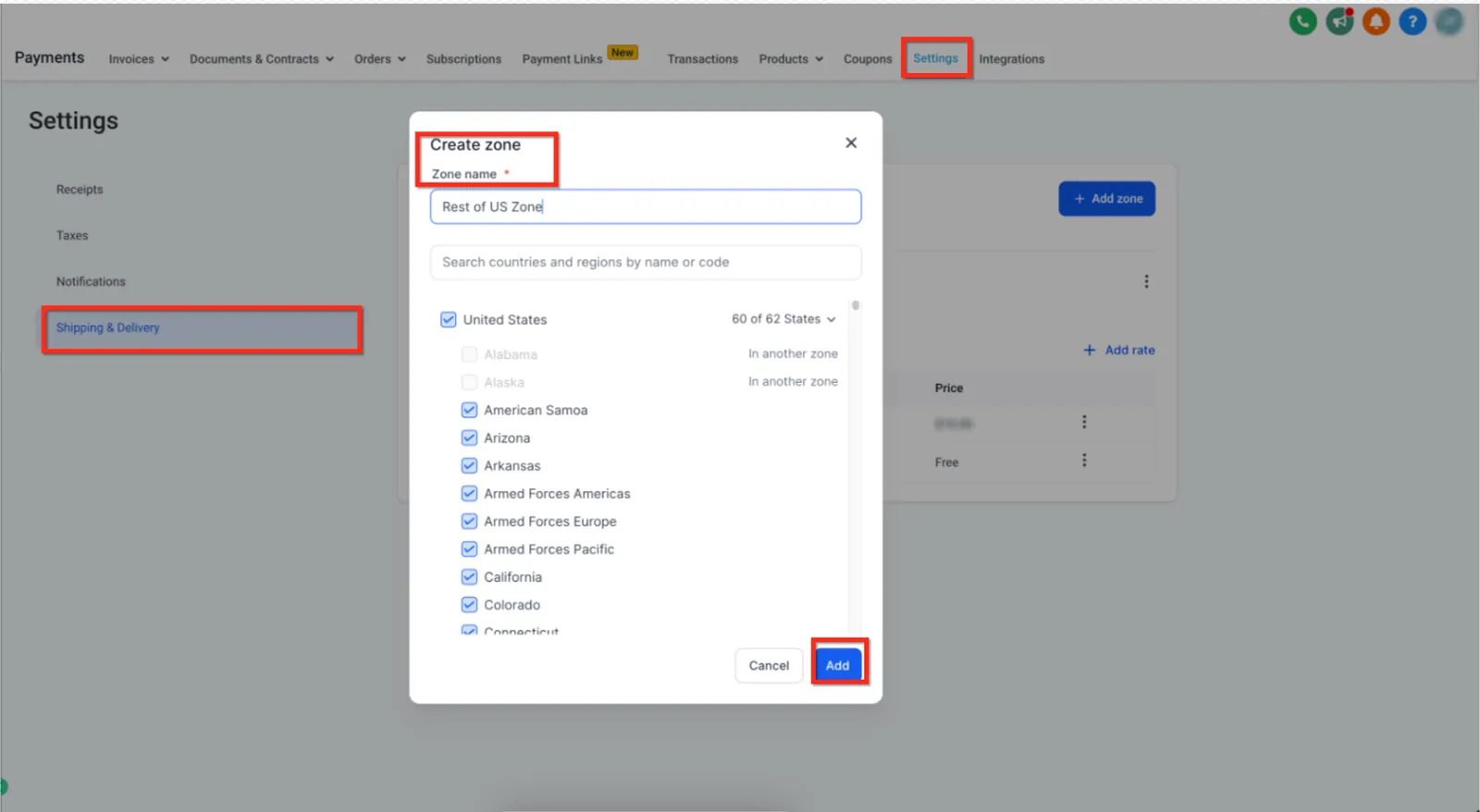This screenshot has height=812, width=1480.
Task: Open Notifications settings
Action: pyautogui.click(x=91, y=282)
